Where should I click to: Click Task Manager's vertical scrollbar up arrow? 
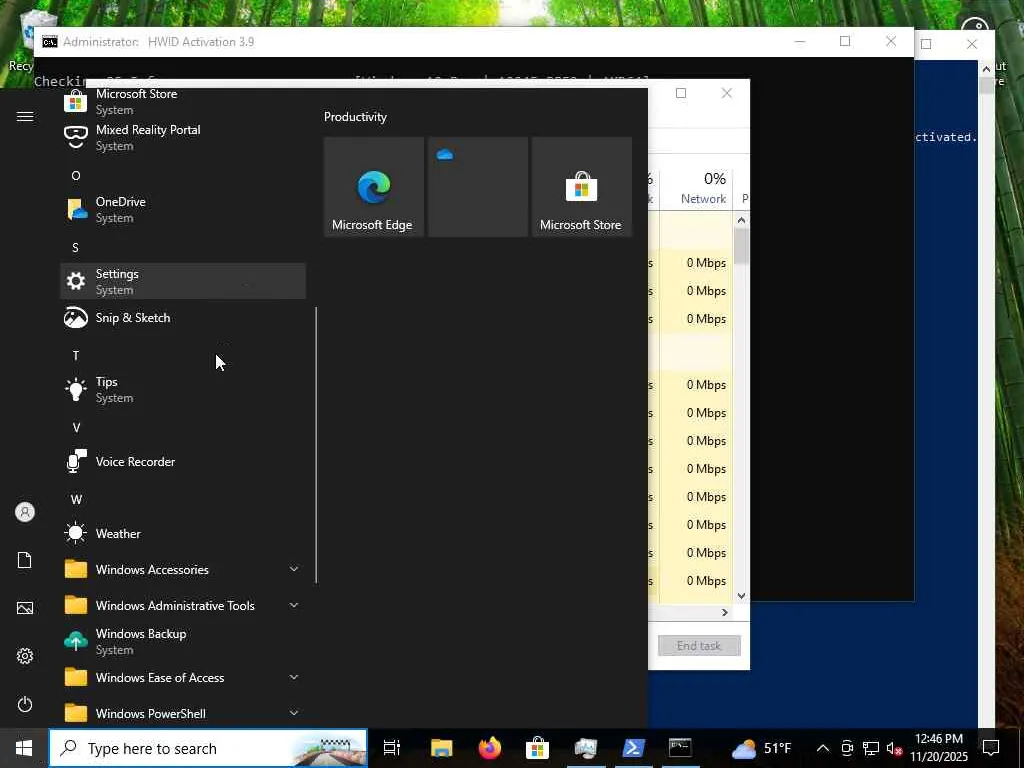pos(741,220)
